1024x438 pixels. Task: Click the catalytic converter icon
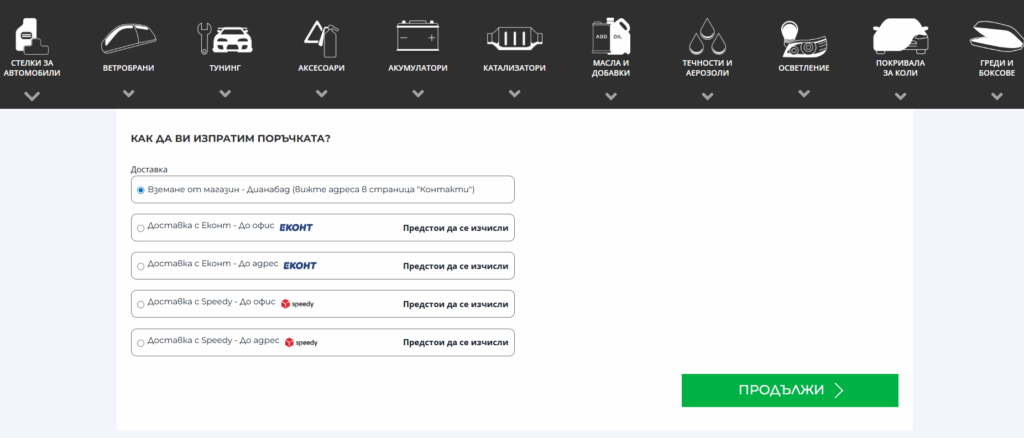[x=514, y=37]
